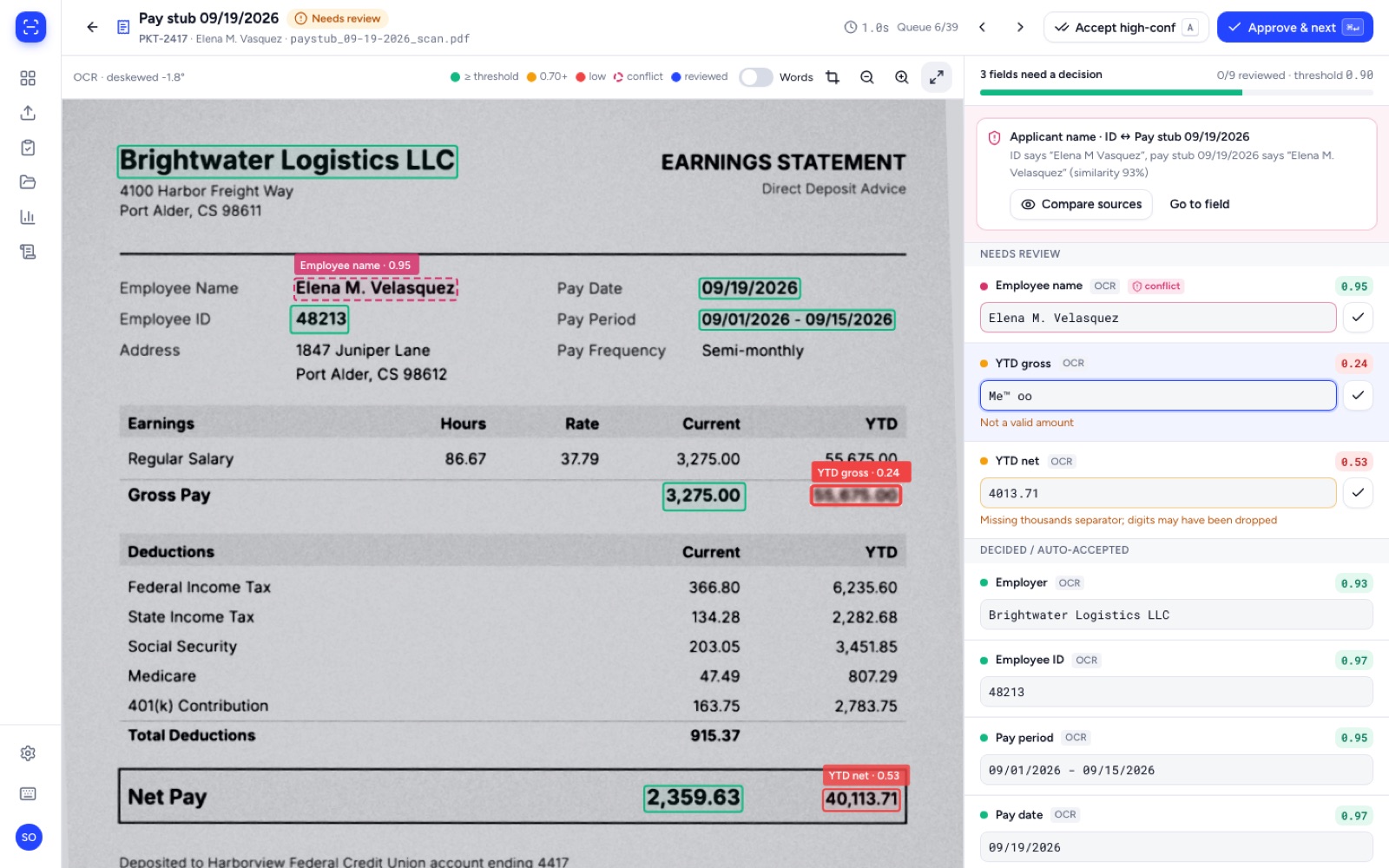
Task: Open the review clipboard icon in sidebar
Action: click(28, 148)
